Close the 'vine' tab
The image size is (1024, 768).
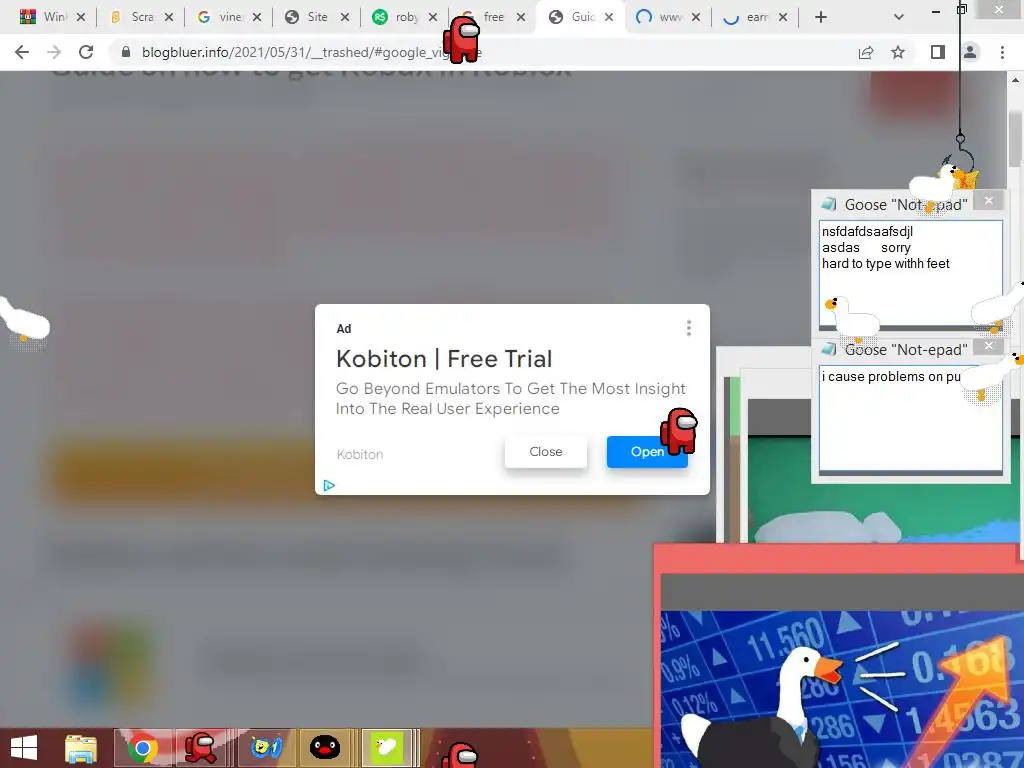coord(257,17)
